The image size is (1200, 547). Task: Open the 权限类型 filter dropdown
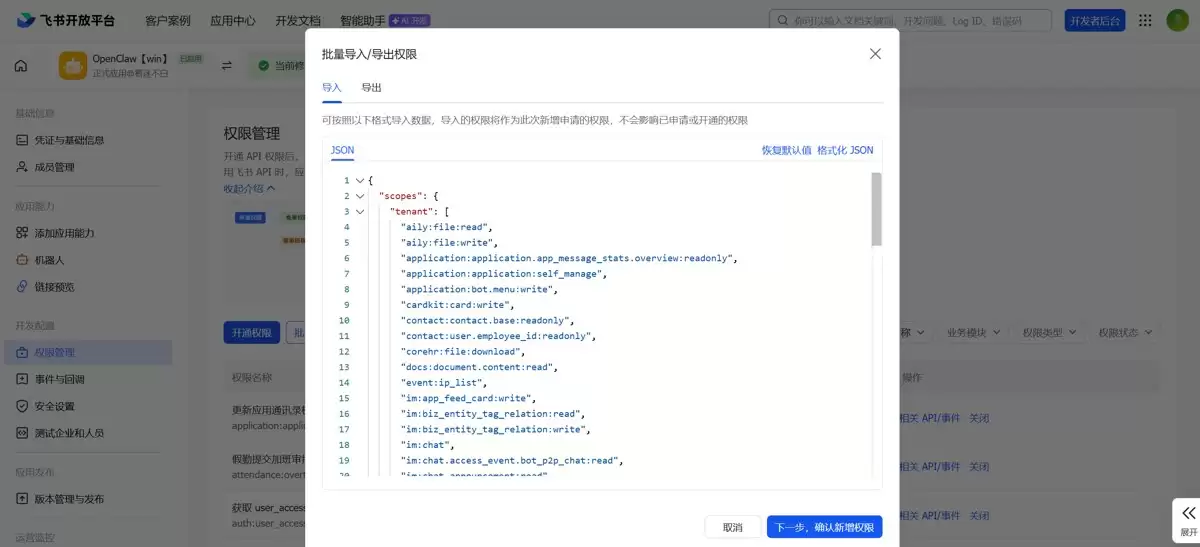[x=1049, y=332]
